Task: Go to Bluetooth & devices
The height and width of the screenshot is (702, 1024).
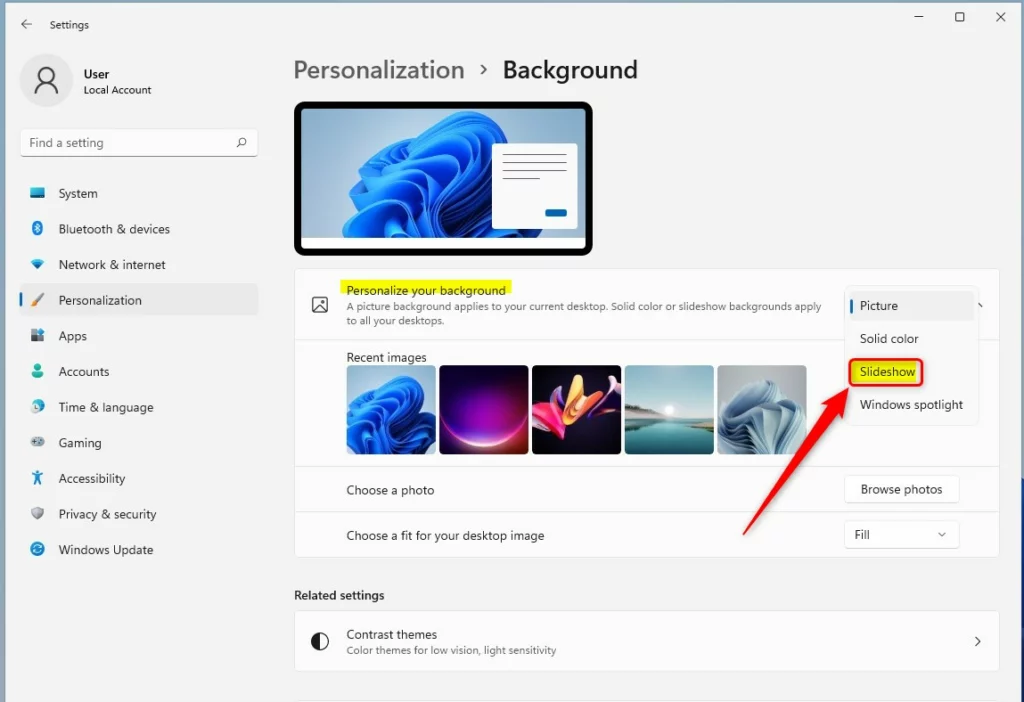Action: point(139,229)
